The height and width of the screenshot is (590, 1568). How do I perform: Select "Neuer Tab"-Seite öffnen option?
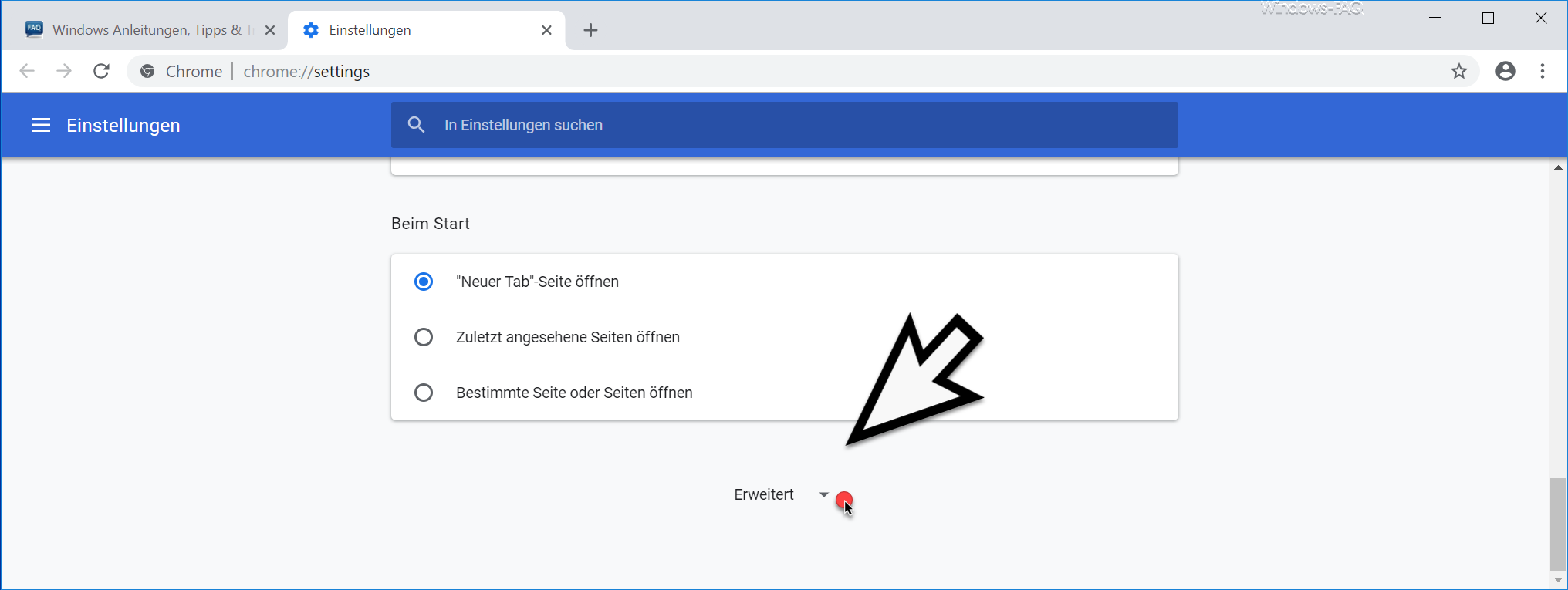point(424,282)
